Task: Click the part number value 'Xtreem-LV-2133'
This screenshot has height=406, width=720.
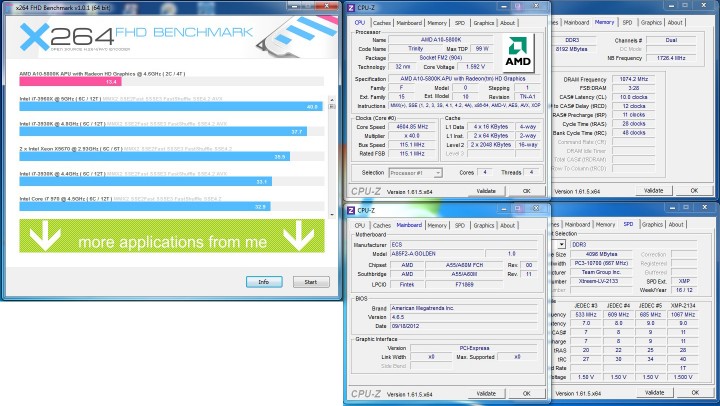Action: point(601,281)
